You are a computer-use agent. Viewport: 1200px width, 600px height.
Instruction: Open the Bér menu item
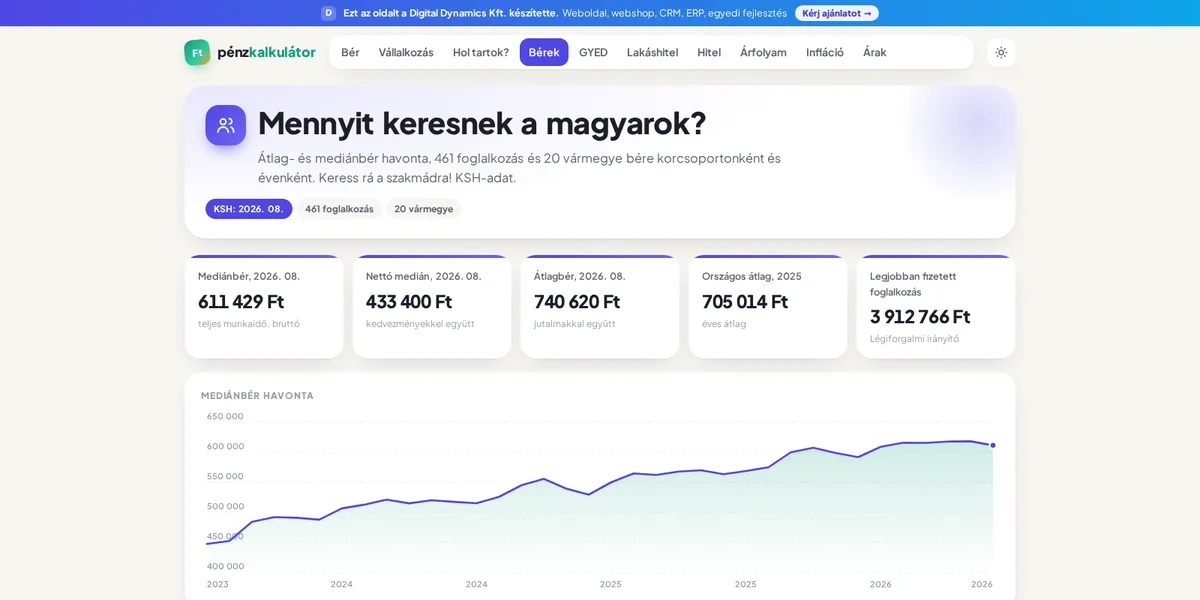pyautogui.click(x=350, y=52)
